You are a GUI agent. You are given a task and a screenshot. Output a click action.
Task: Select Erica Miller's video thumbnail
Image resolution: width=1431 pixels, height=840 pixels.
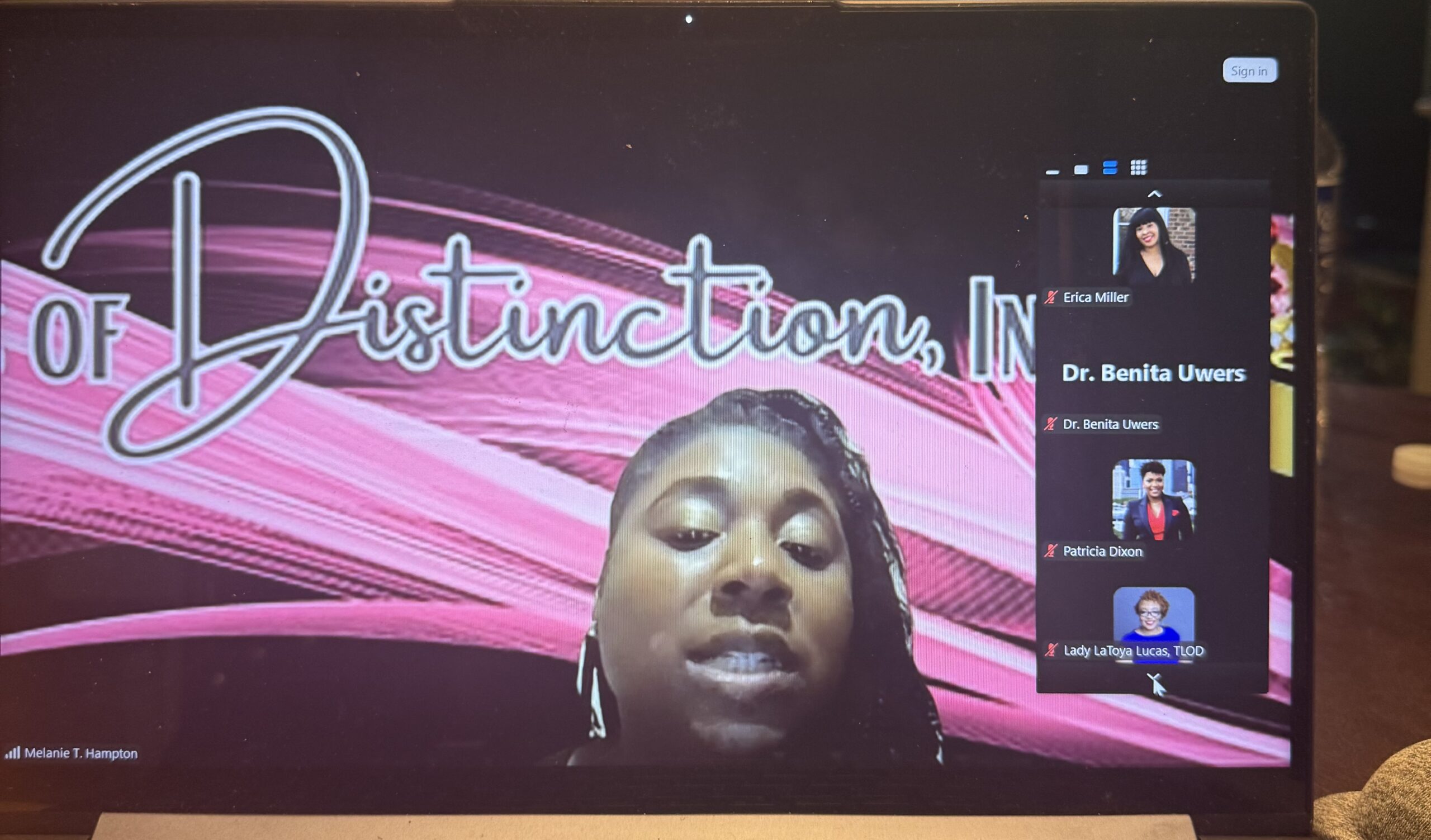pyautogui.click(x=1153, y=245)
